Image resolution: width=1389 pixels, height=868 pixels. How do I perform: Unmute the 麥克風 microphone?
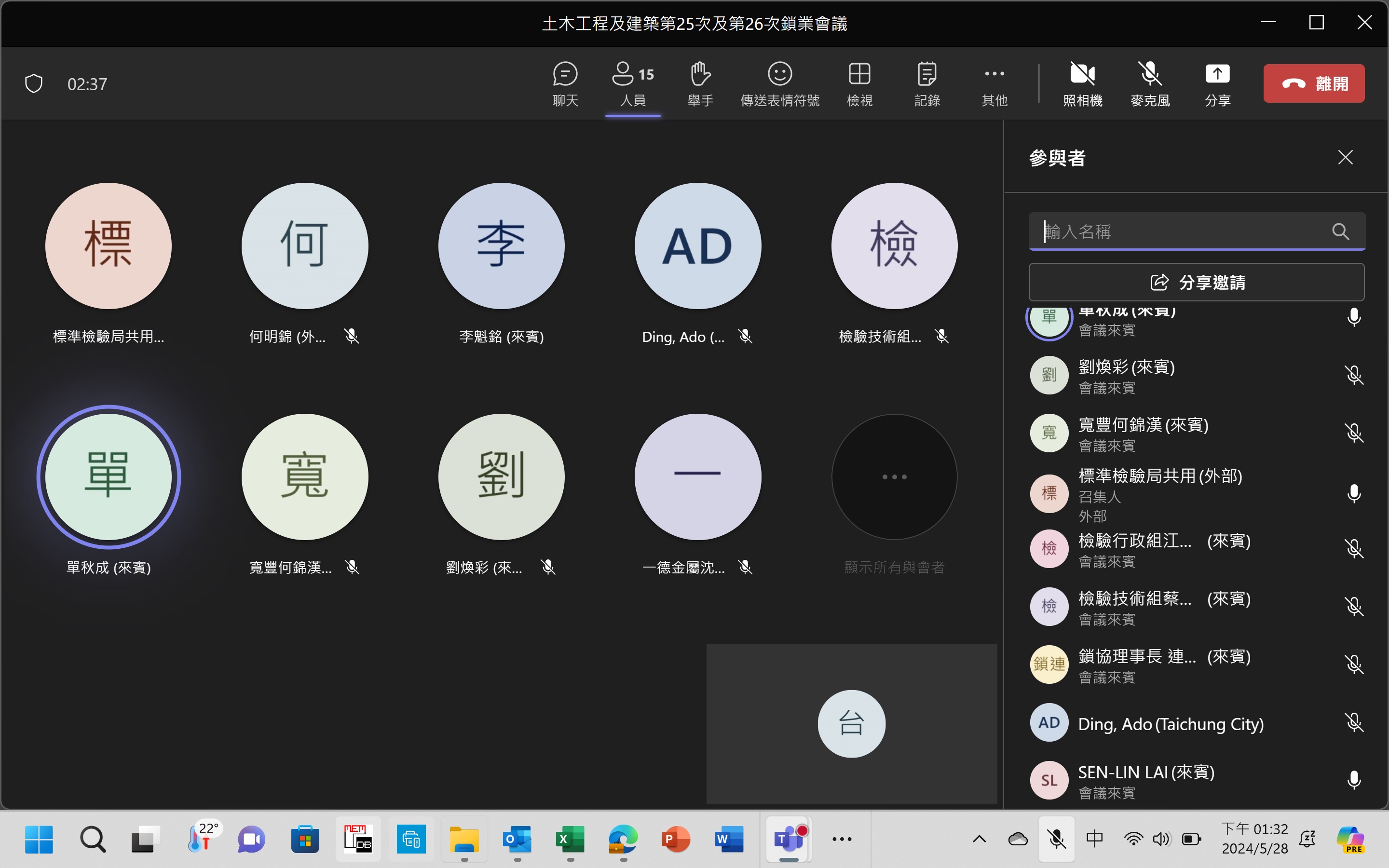1150,84
